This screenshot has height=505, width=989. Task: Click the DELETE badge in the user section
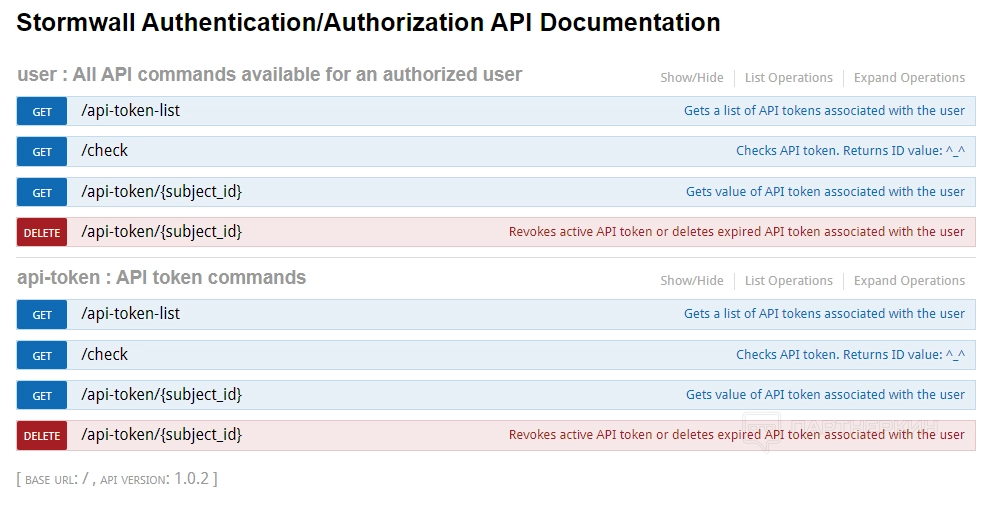(x=42, y=233)
